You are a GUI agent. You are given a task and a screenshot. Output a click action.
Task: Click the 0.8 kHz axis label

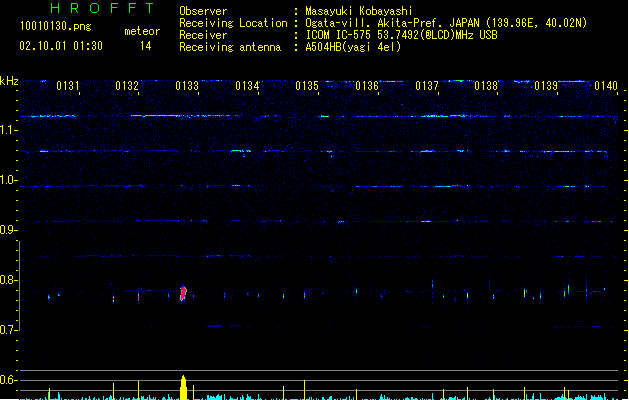tap(8, 280)
